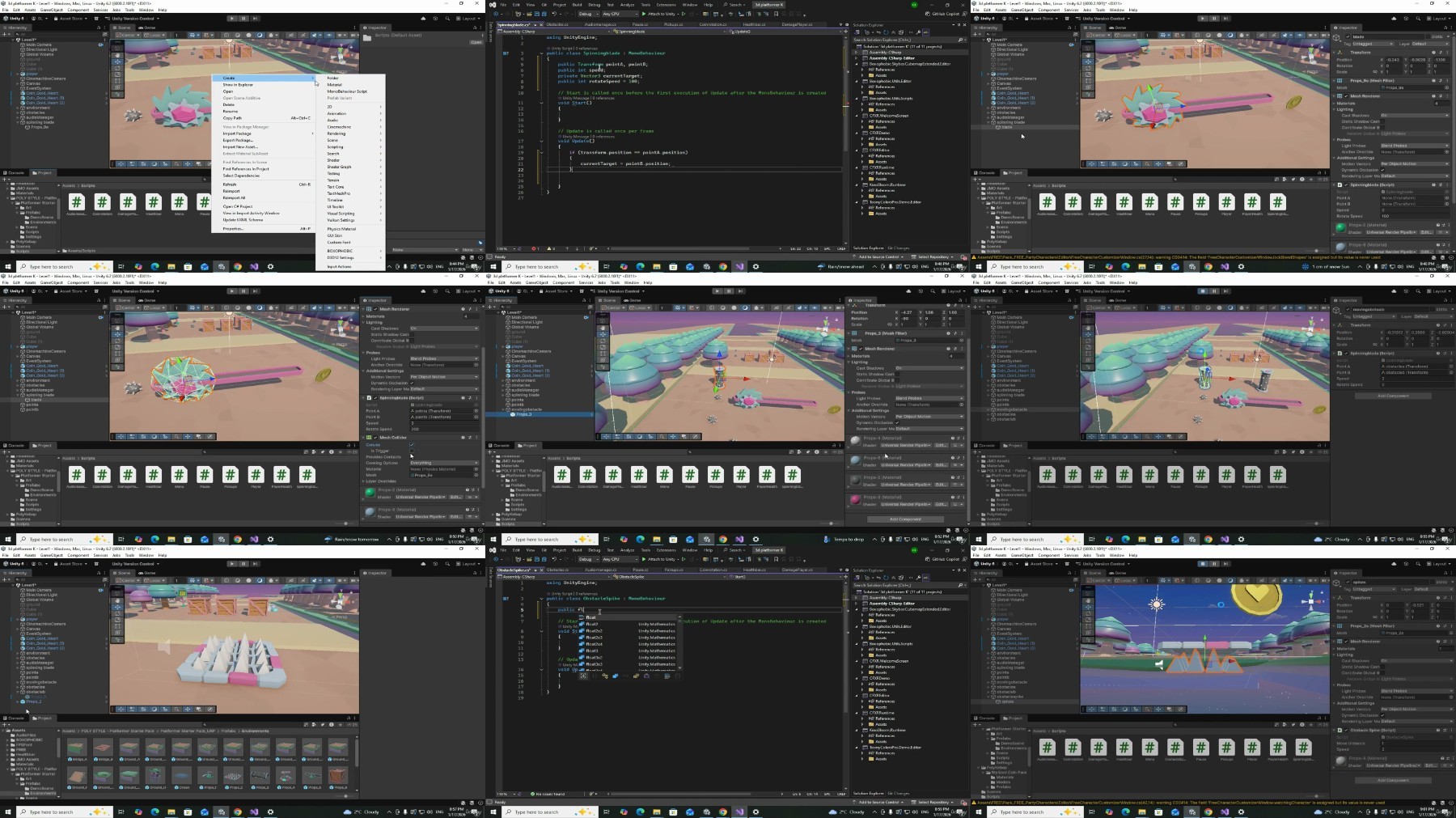Toggle Static Shadow Caster checkbox in Mesh Collider window

point(412,334)
